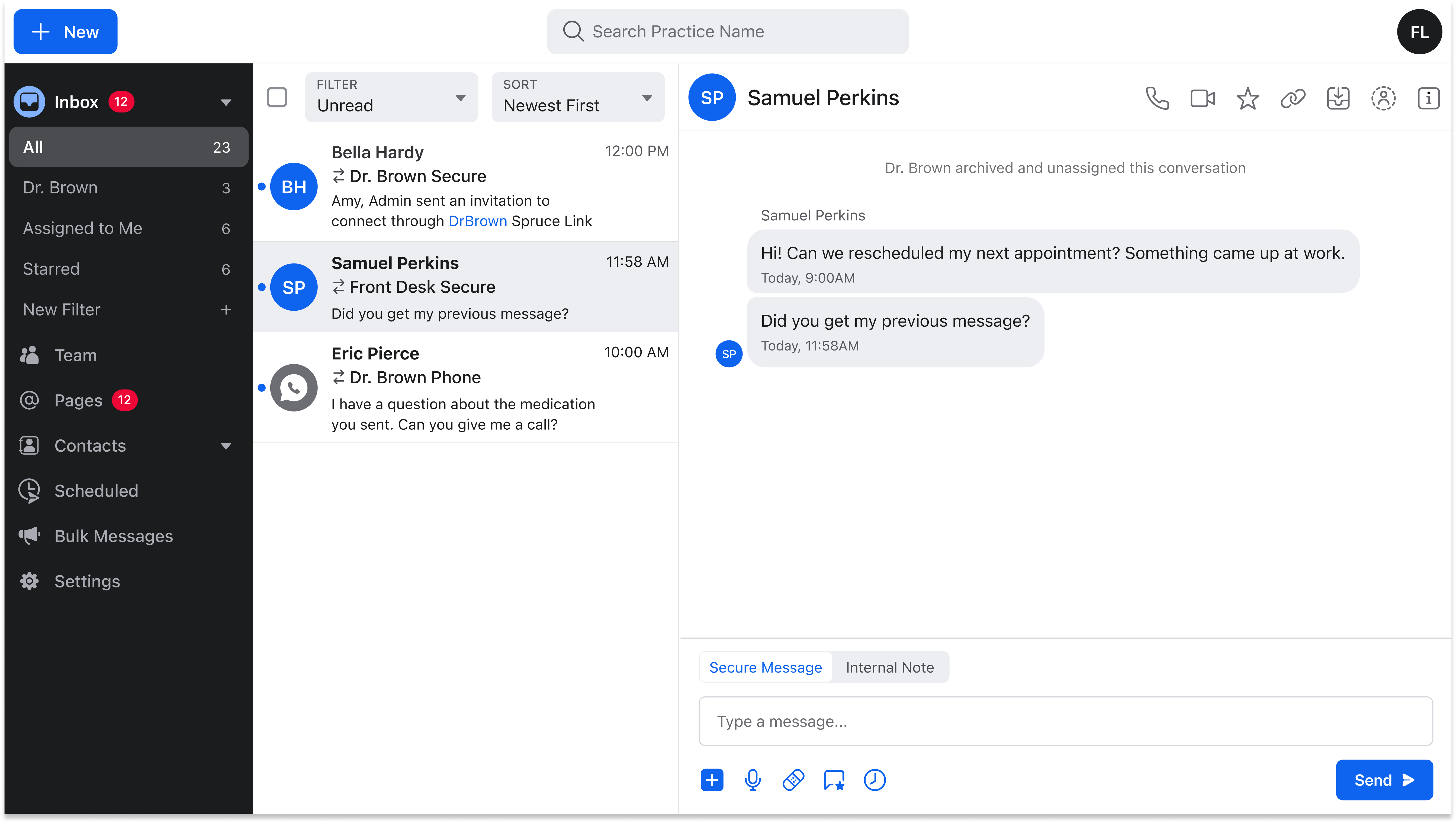Click the BH avatar for Bella Hardy
Screen dimensions: 1456x823
point(294,187)
